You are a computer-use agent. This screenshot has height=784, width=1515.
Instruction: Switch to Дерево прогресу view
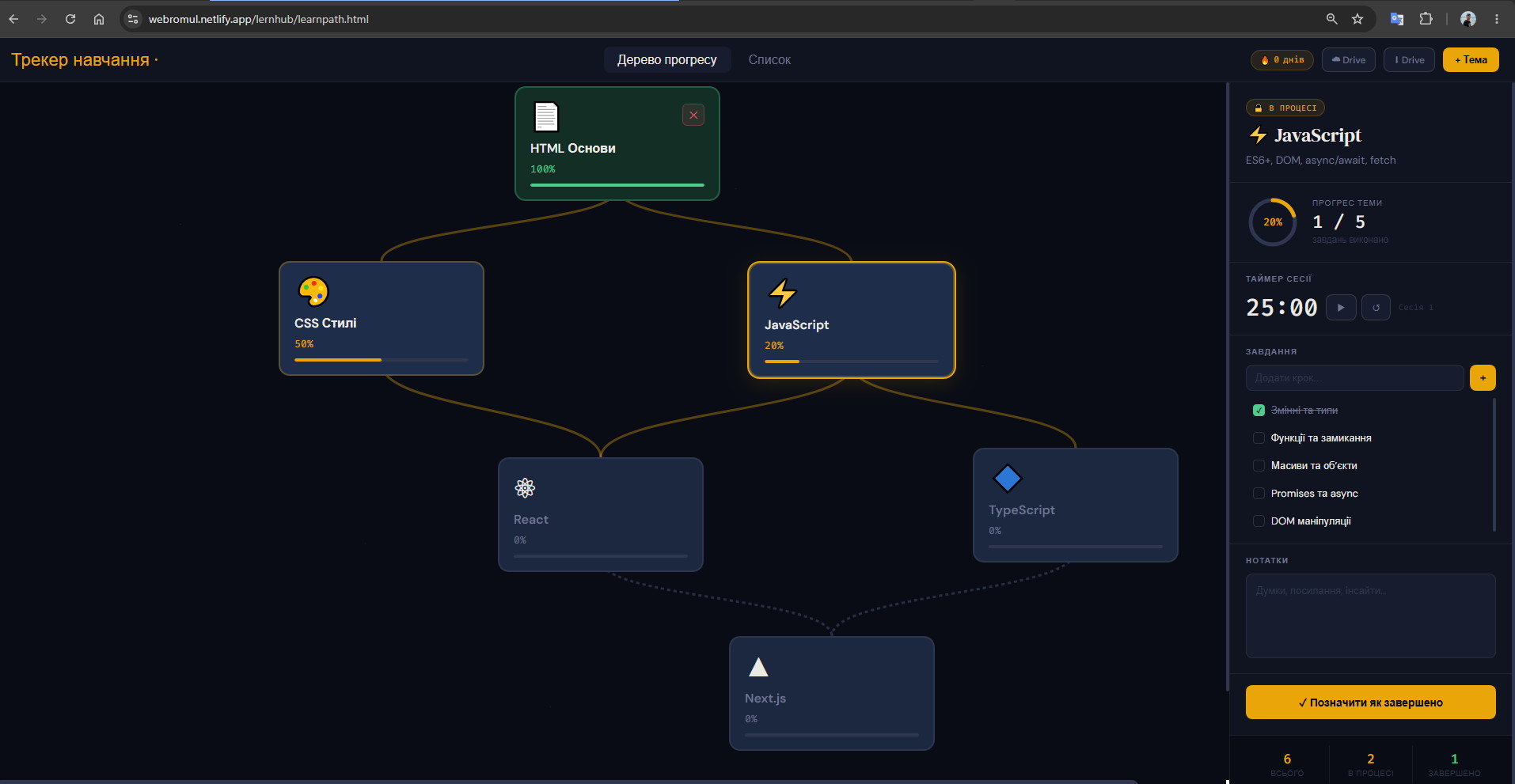coord(666,60)
